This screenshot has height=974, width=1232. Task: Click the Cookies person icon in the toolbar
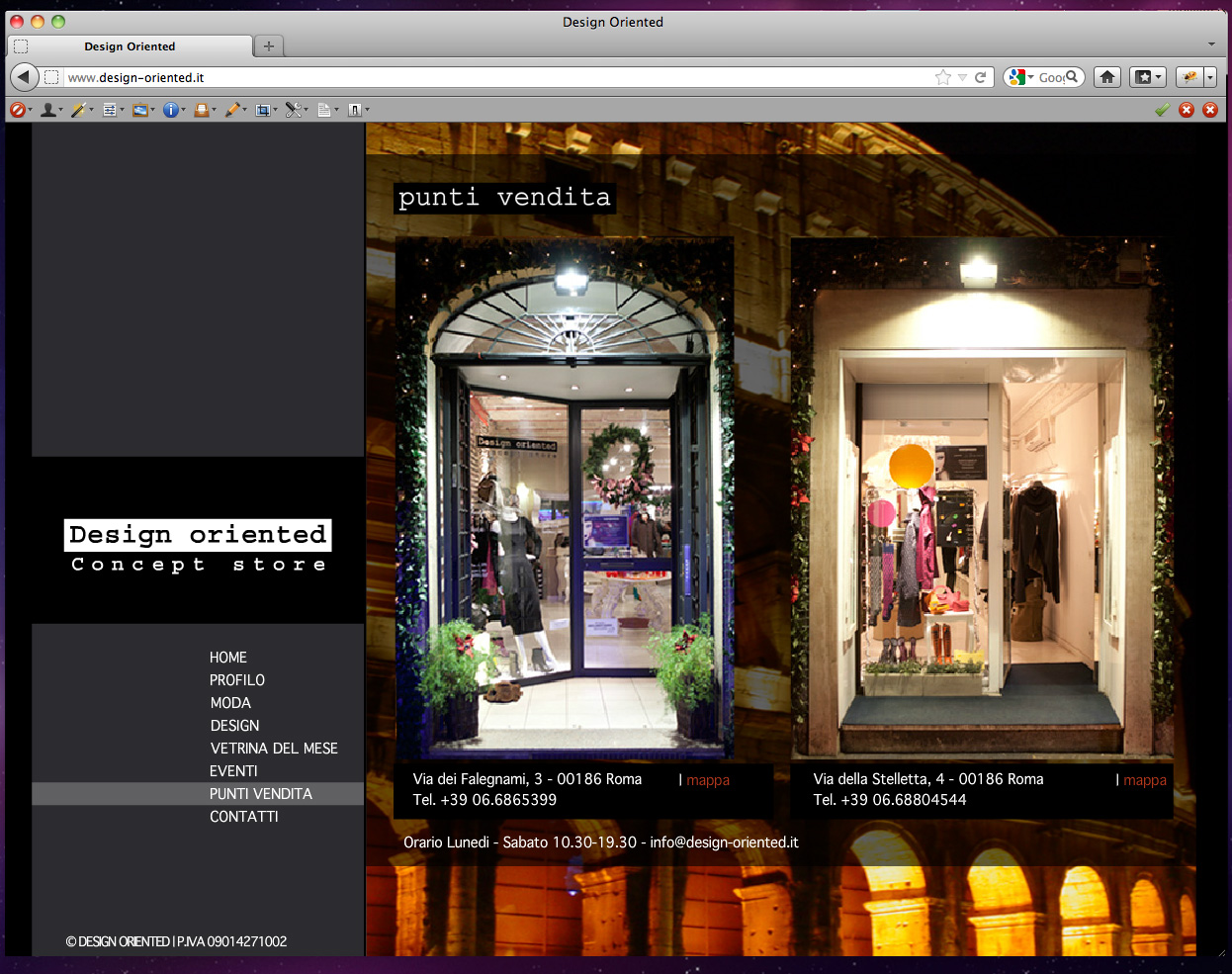click(x=47, y=110)
